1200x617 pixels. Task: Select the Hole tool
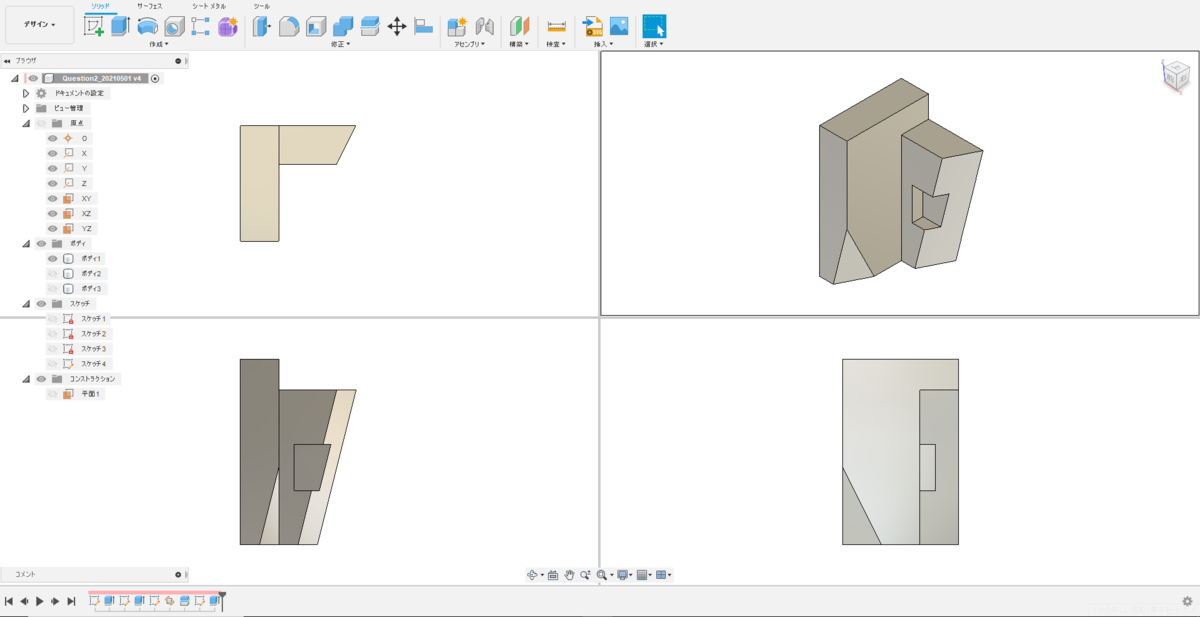pos(174,27)
